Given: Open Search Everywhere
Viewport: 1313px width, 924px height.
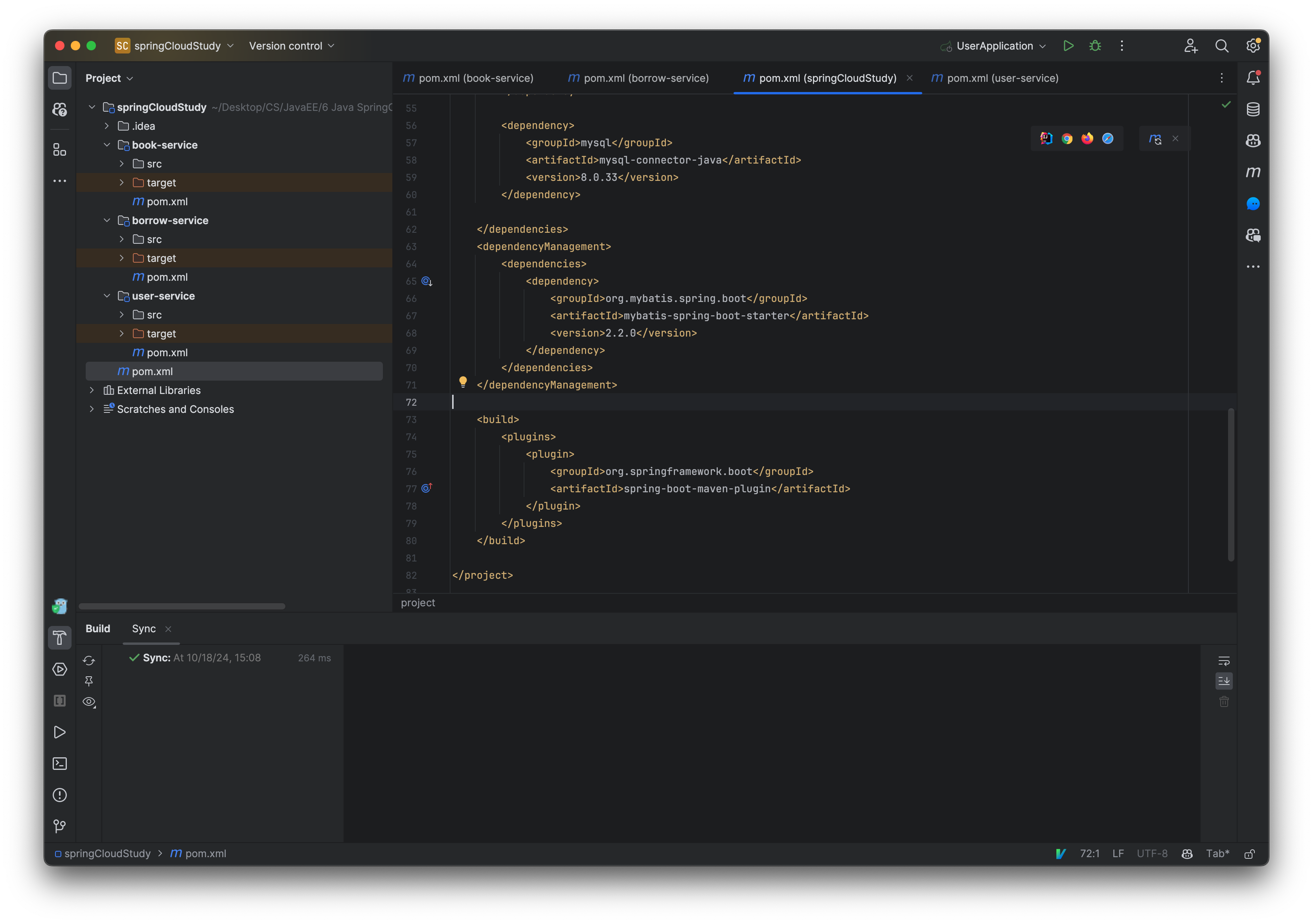Looking at the screenshot, I should pos(1222,46).
